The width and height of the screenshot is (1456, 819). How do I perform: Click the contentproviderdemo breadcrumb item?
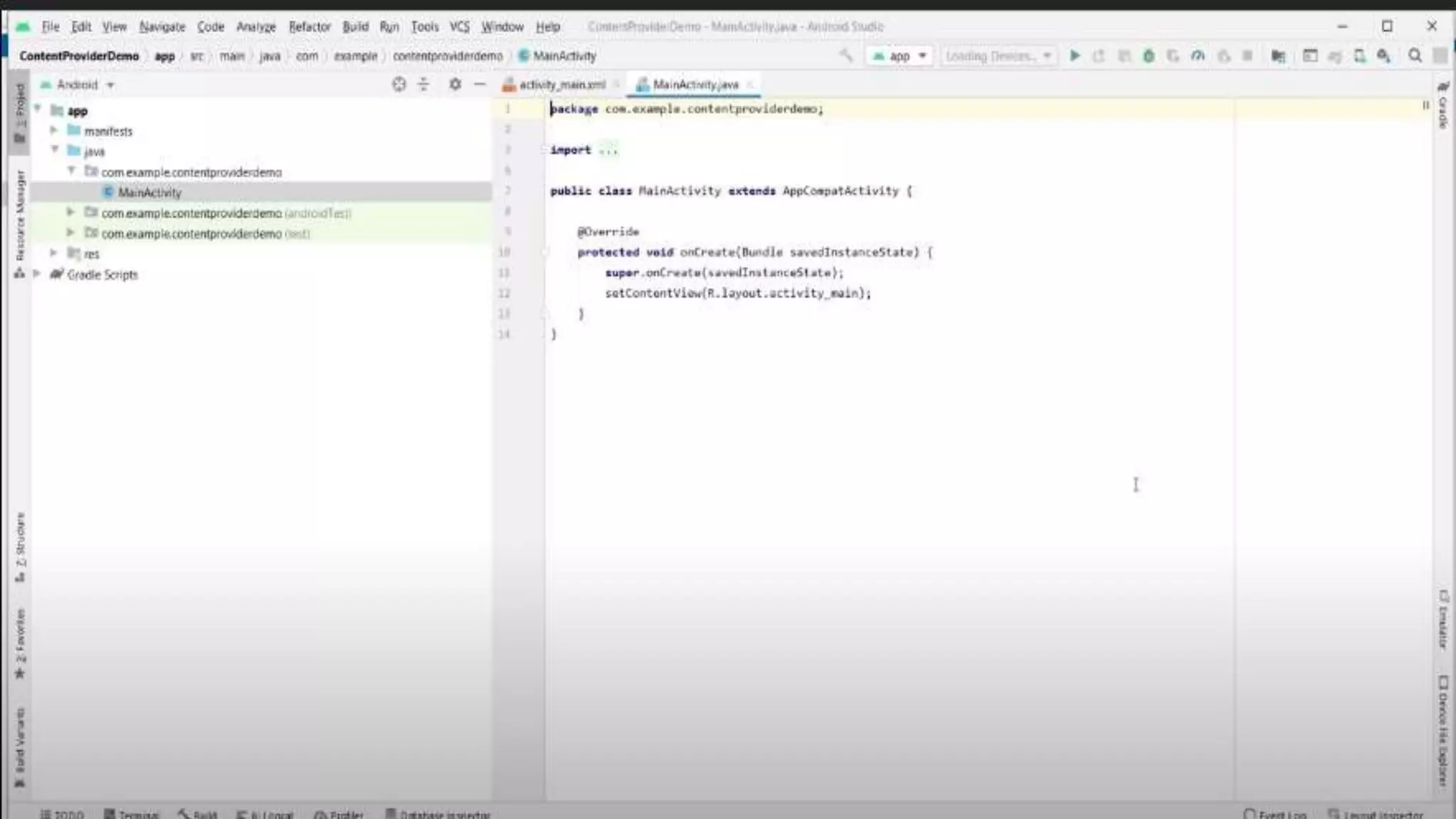[x=447, y=55]
